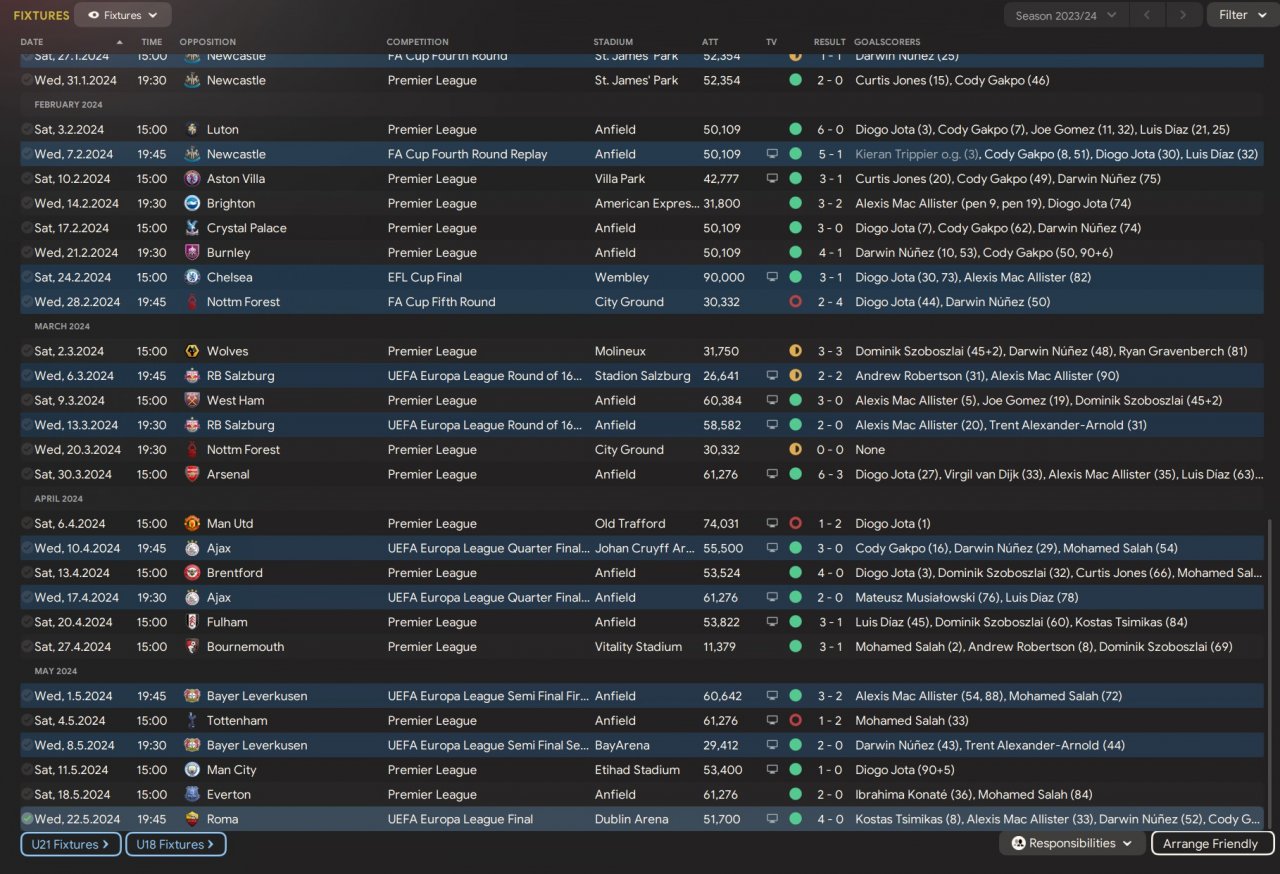Click FA Cup Fourth Round Replay competition

[467, 154]
